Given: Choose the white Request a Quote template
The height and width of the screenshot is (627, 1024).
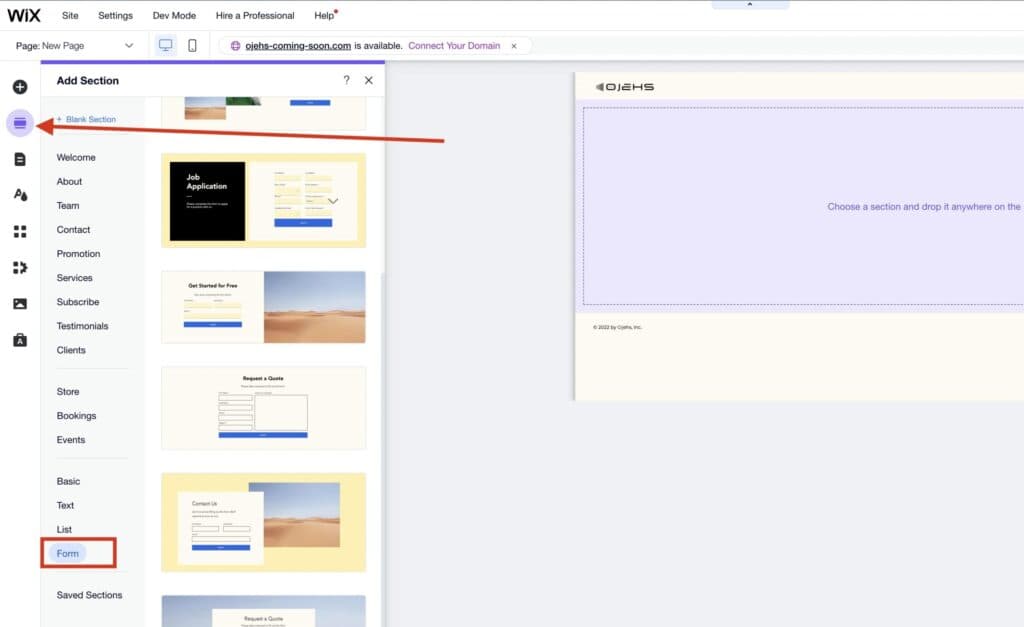Looking at the screenshot, I should tap(264, 408).
